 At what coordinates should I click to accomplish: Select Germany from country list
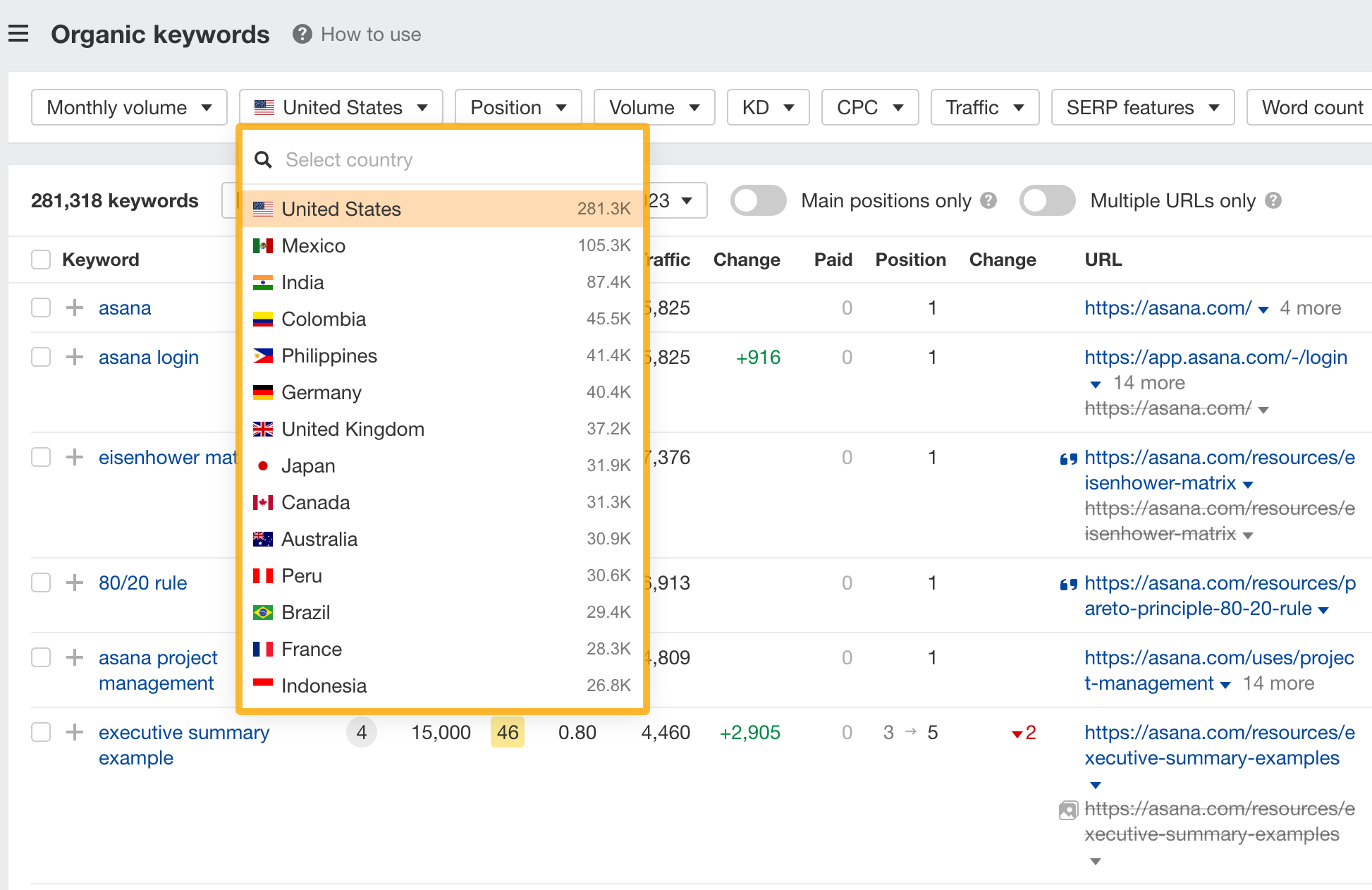tap(442, 393)
